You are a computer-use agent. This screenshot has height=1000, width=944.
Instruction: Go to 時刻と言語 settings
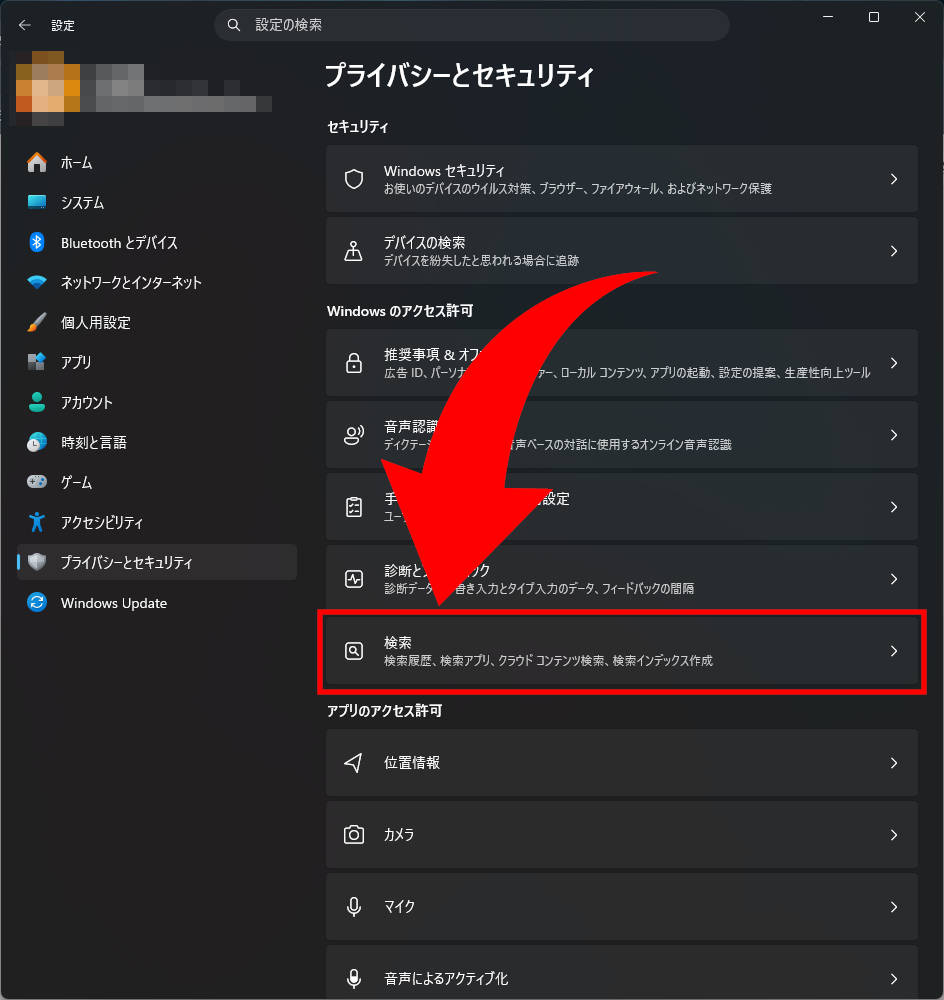tap(93, 442)
